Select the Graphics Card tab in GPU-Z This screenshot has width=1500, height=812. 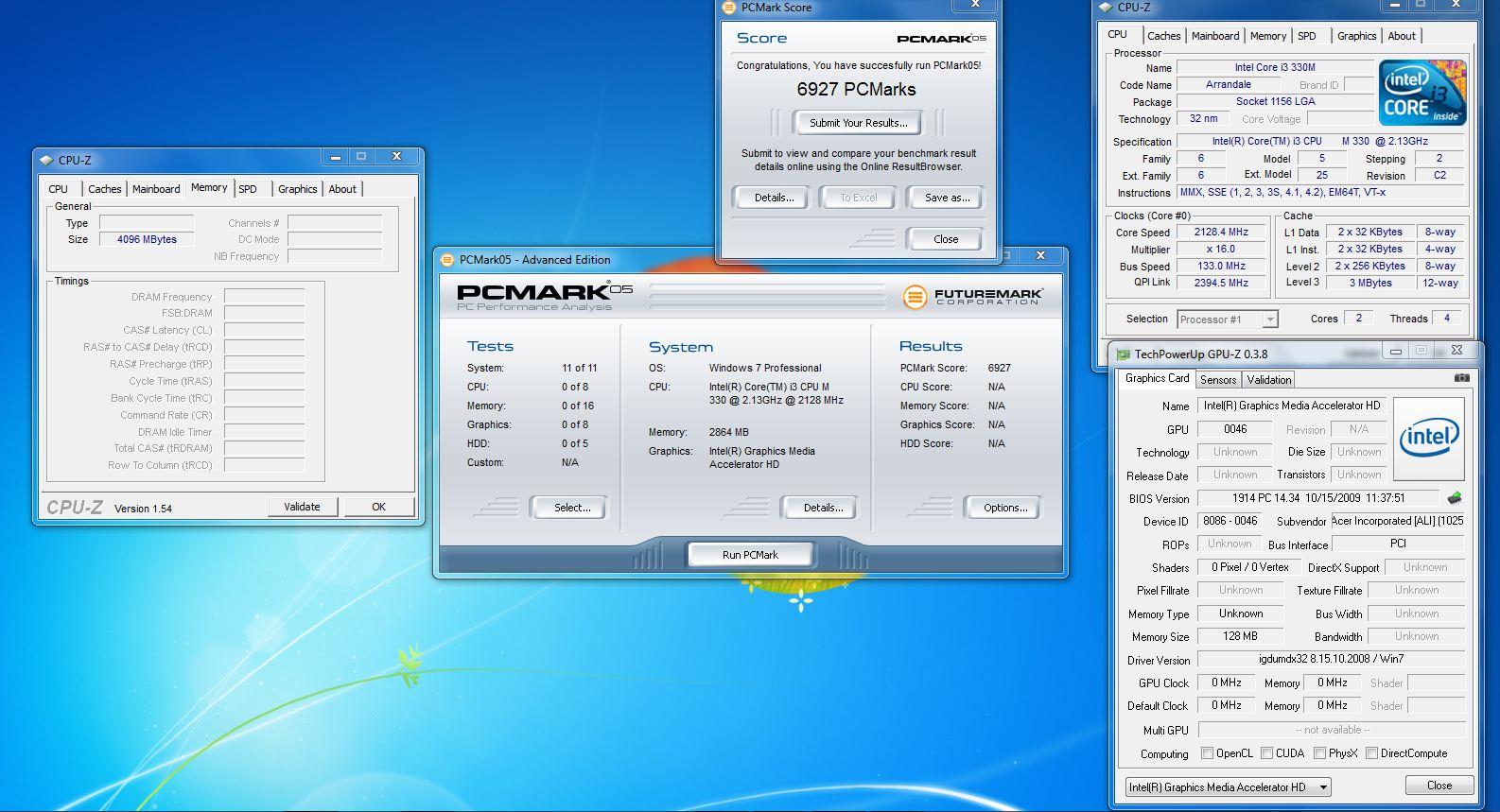click(1157, 378)
